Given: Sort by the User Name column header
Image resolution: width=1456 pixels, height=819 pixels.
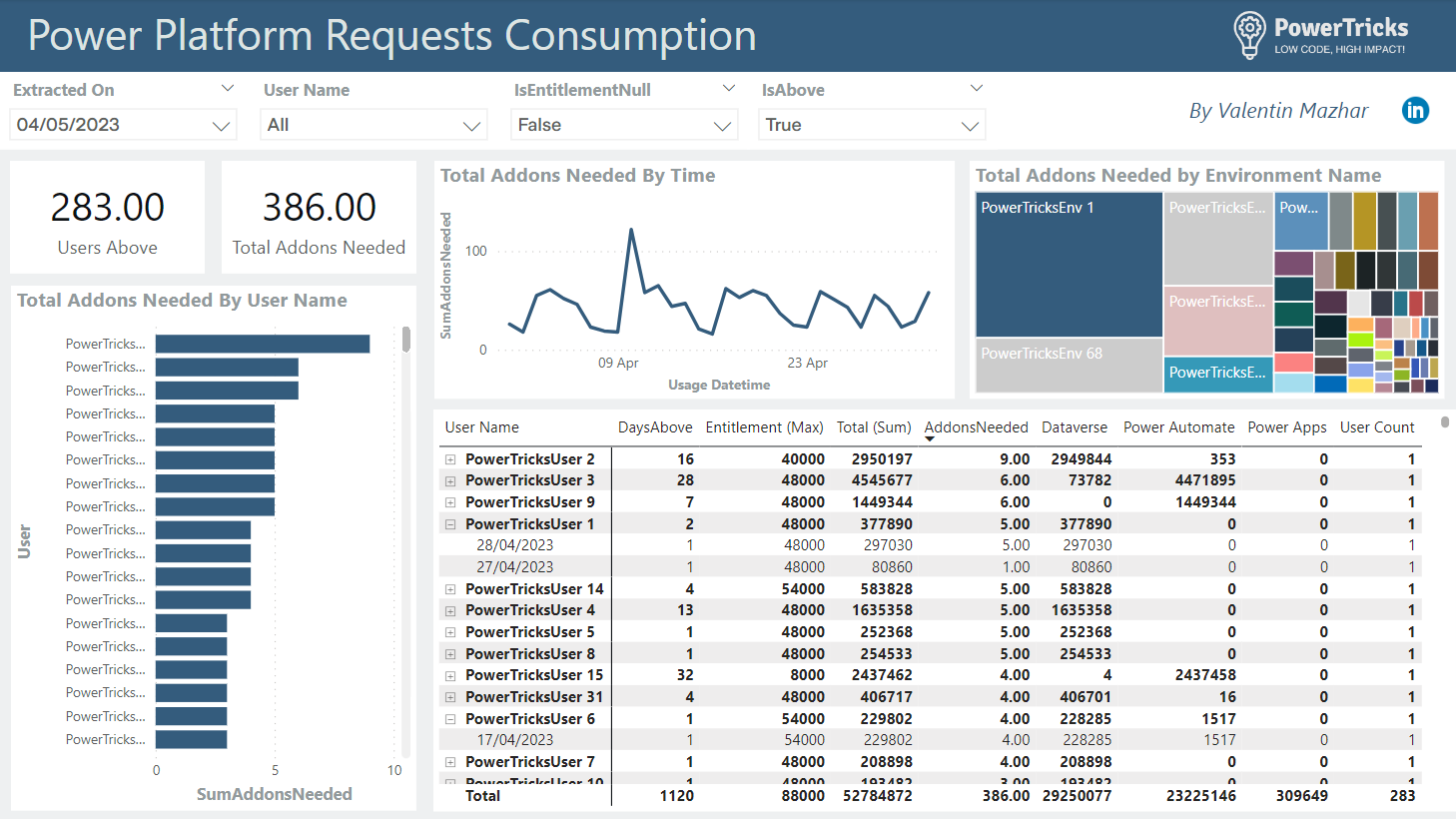Looking at the screenshot, I should [x=482, y=427].
